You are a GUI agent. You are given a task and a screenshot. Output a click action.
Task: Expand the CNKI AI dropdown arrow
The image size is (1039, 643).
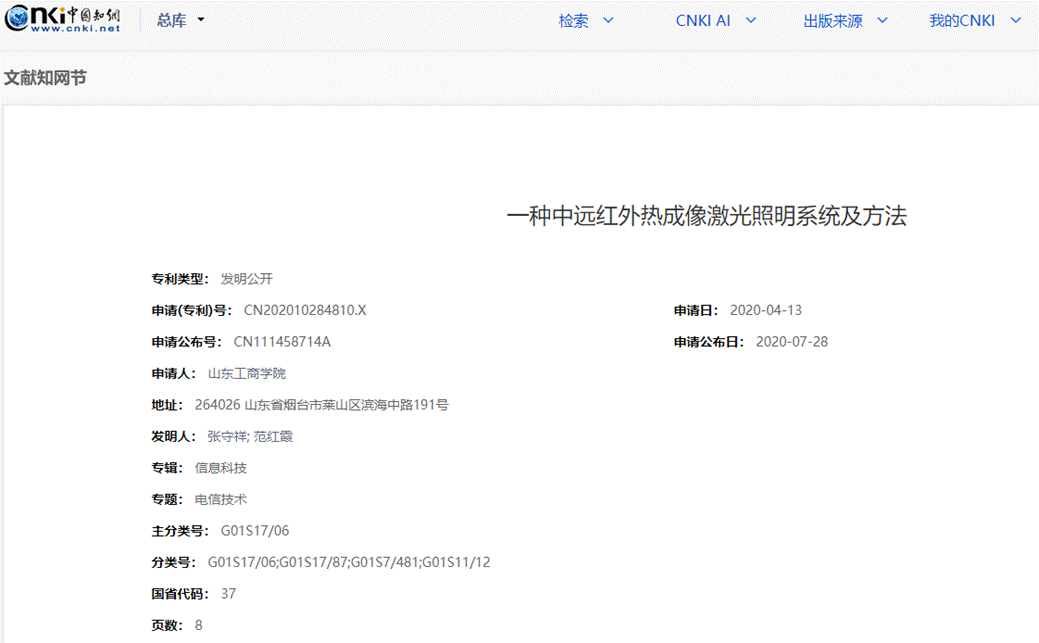[x=751, y=21]
